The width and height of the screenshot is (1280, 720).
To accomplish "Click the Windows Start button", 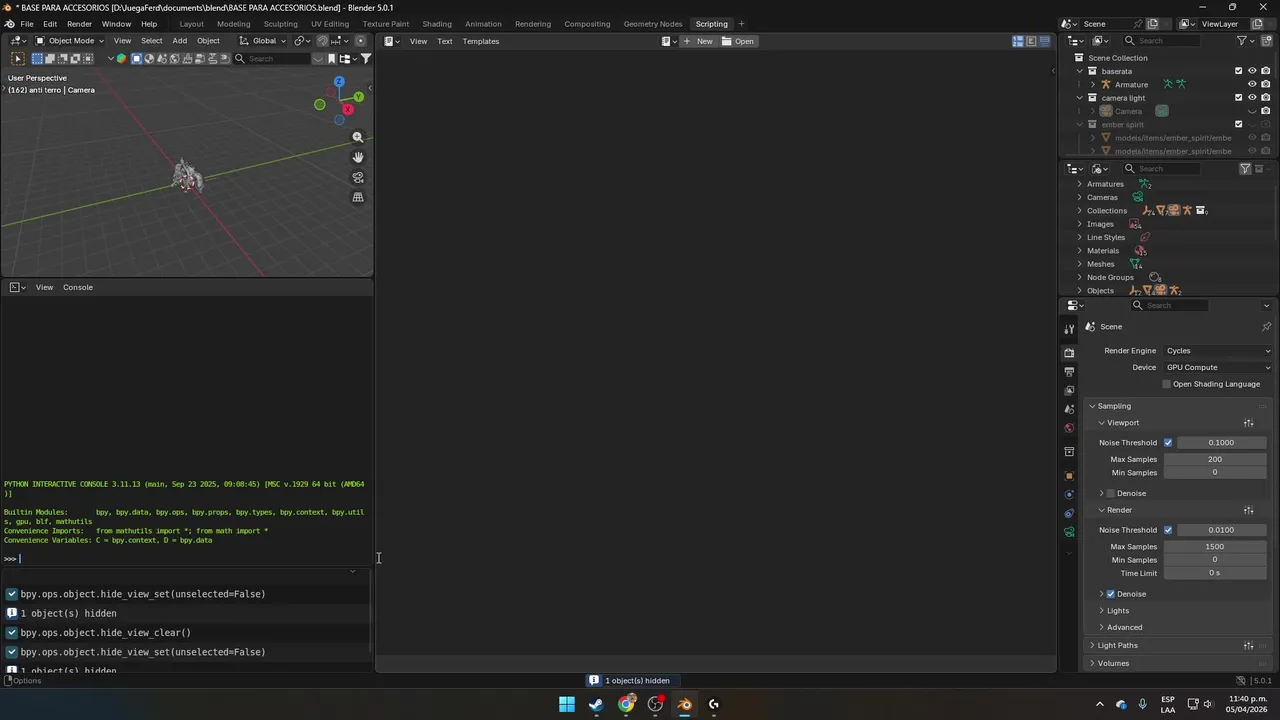I will [x=567, y=704].
